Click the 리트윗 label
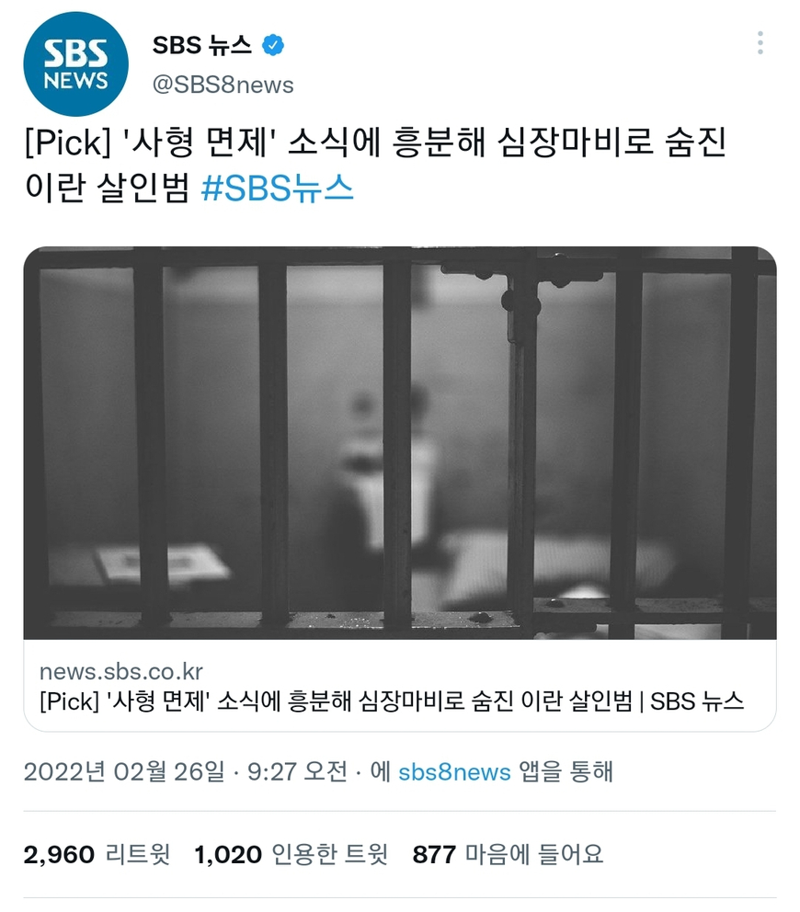Screen dimensions: 800x912 pyautogui.click(x=138, y=854)
